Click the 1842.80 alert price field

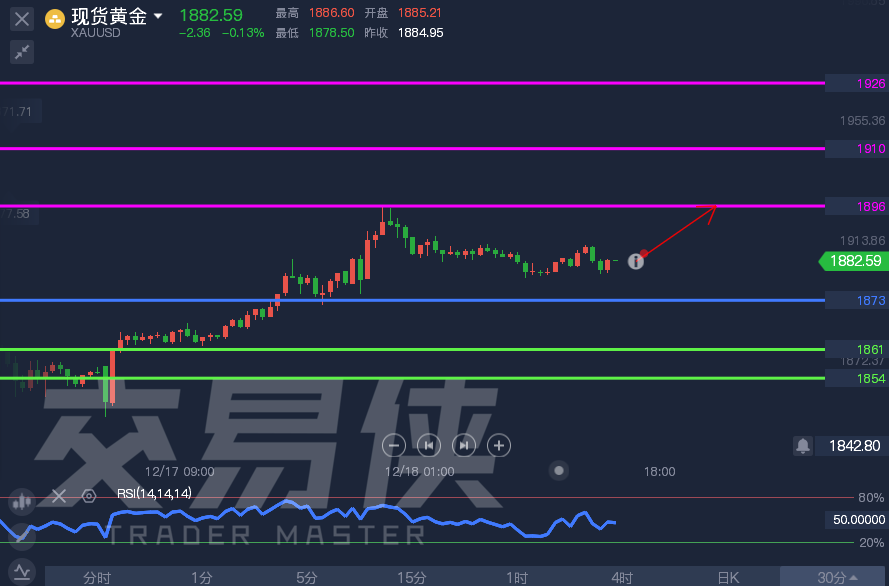point(850,446)
